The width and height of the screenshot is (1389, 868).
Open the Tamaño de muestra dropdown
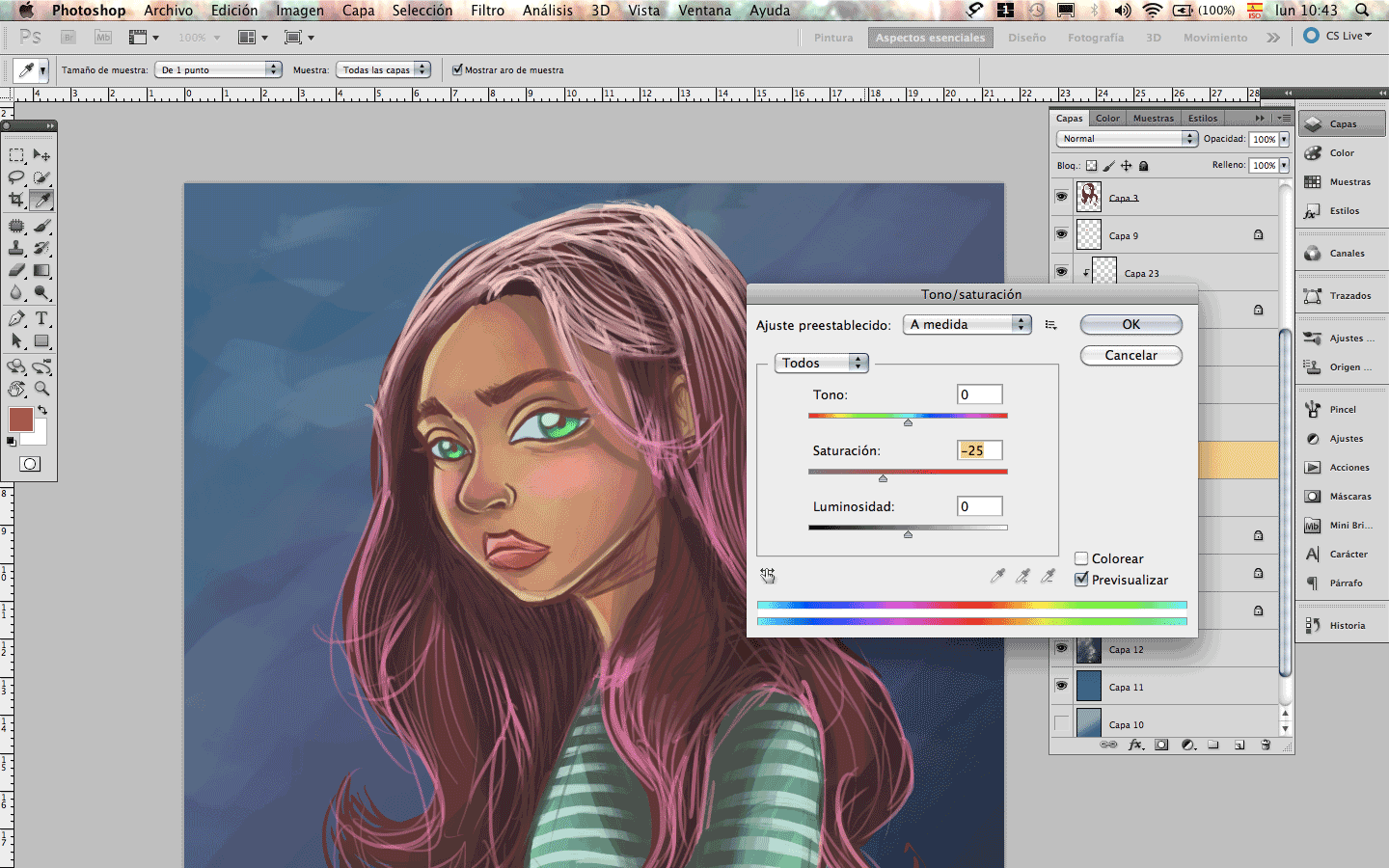[x=218, y=69]
